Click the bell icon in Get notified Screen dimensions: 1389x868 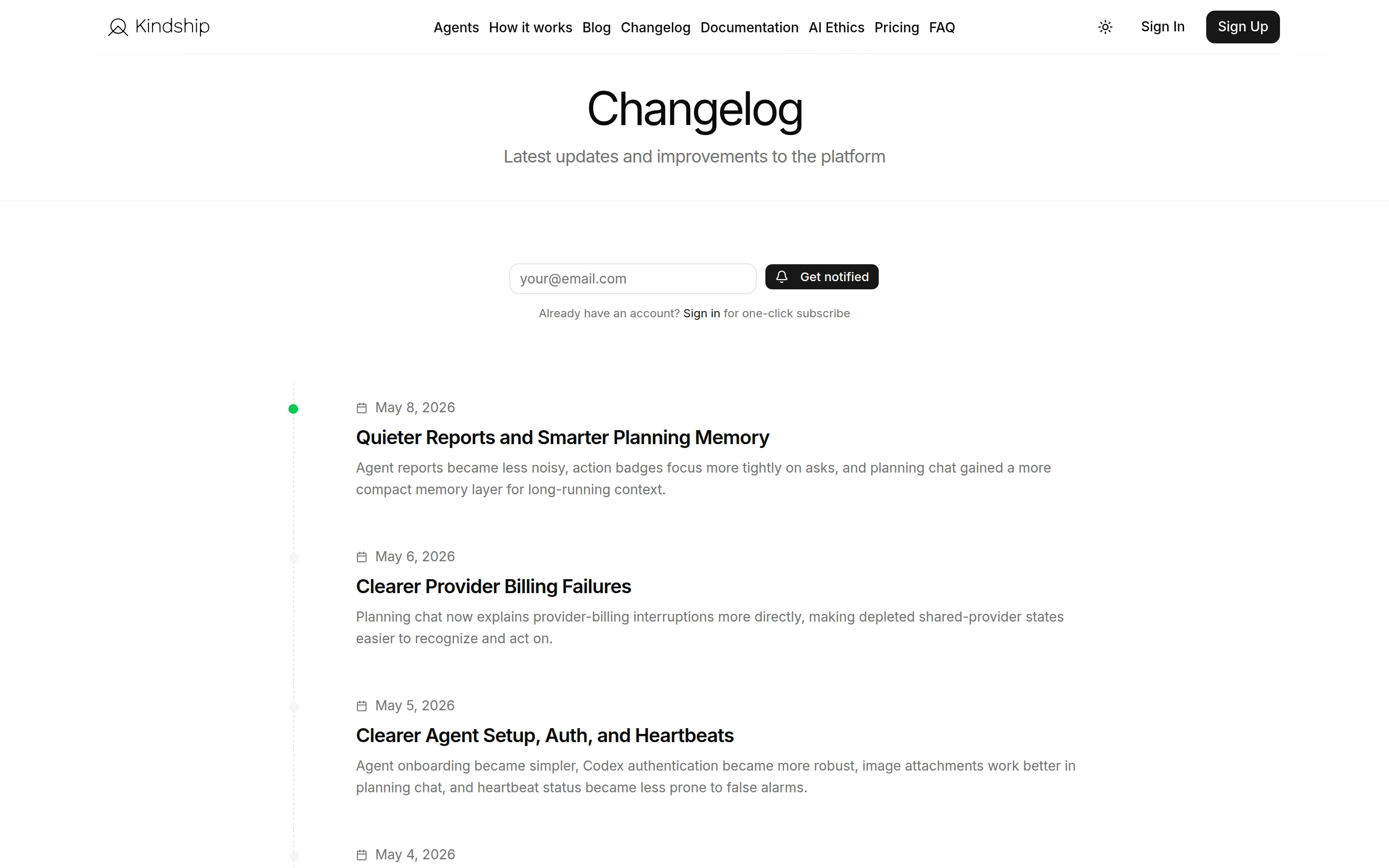point(781,277)
